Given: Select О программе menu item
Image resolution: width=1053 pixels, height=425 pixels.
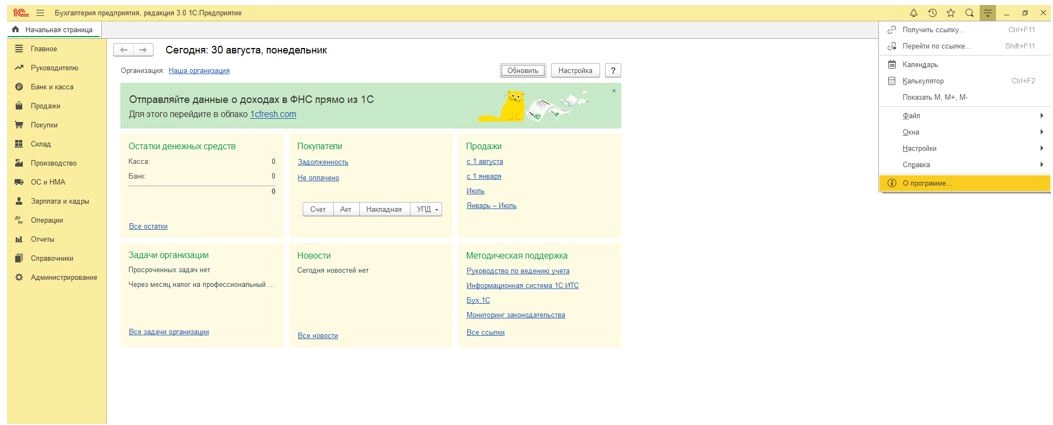Looking at the screenshot, I should click(964, 183).
